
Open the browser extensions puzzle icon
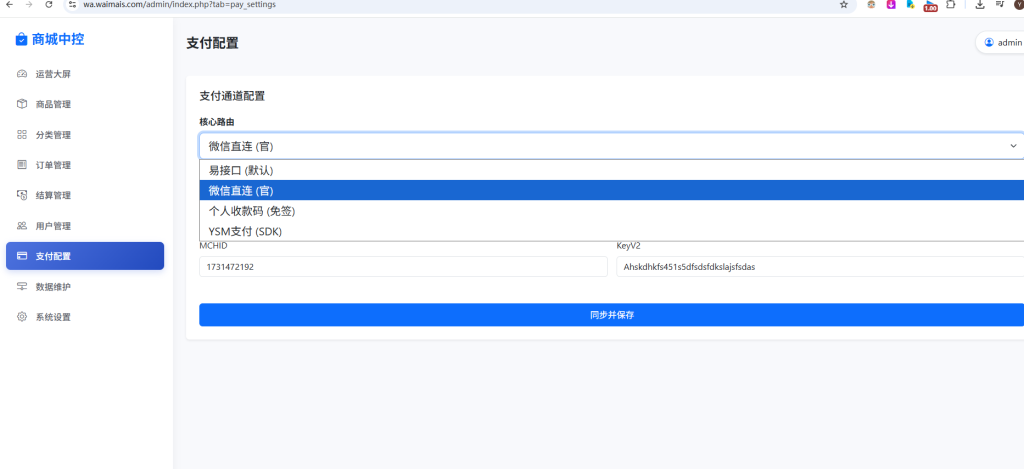click(950, 5)
